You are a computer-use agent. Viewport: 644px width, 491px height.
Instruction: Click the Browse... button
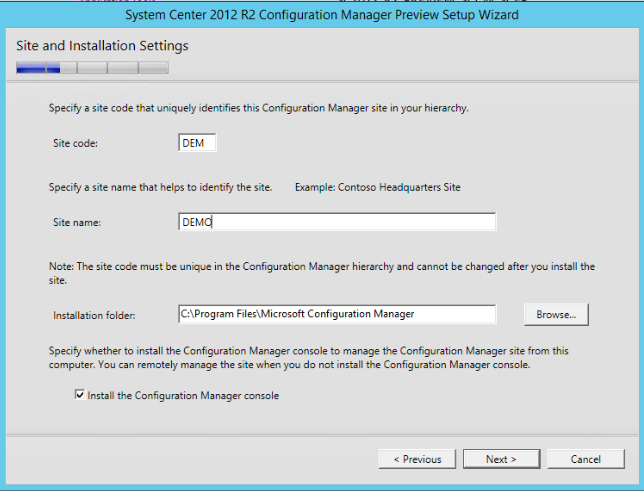coord(555,314)
